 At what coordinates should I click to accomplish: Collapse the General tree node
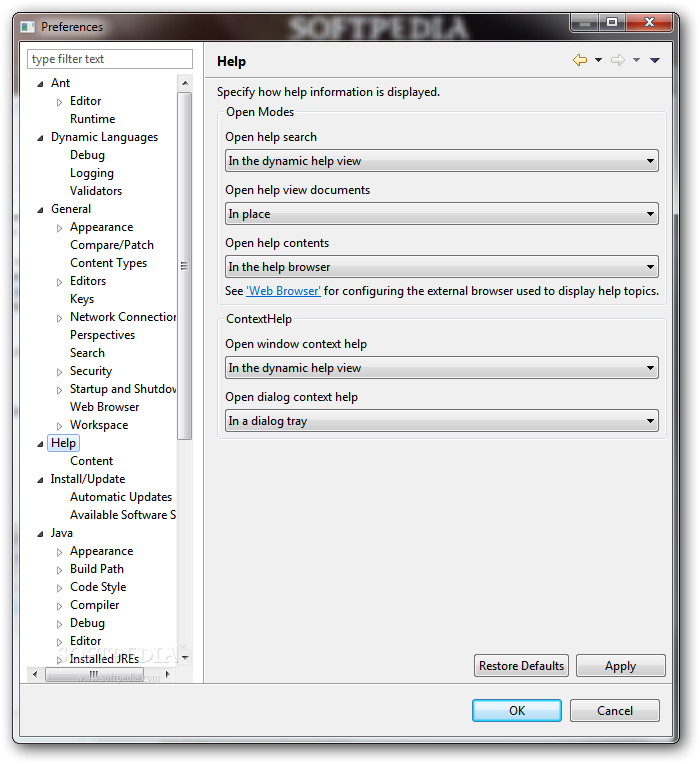click(40, 210)
